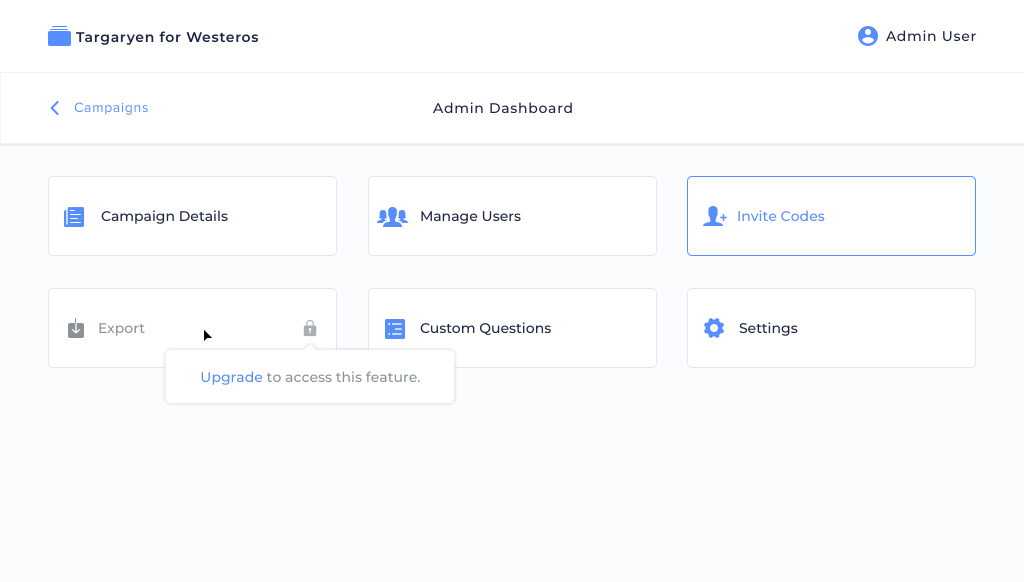Select the Invite Codes card

pos(831,216)
